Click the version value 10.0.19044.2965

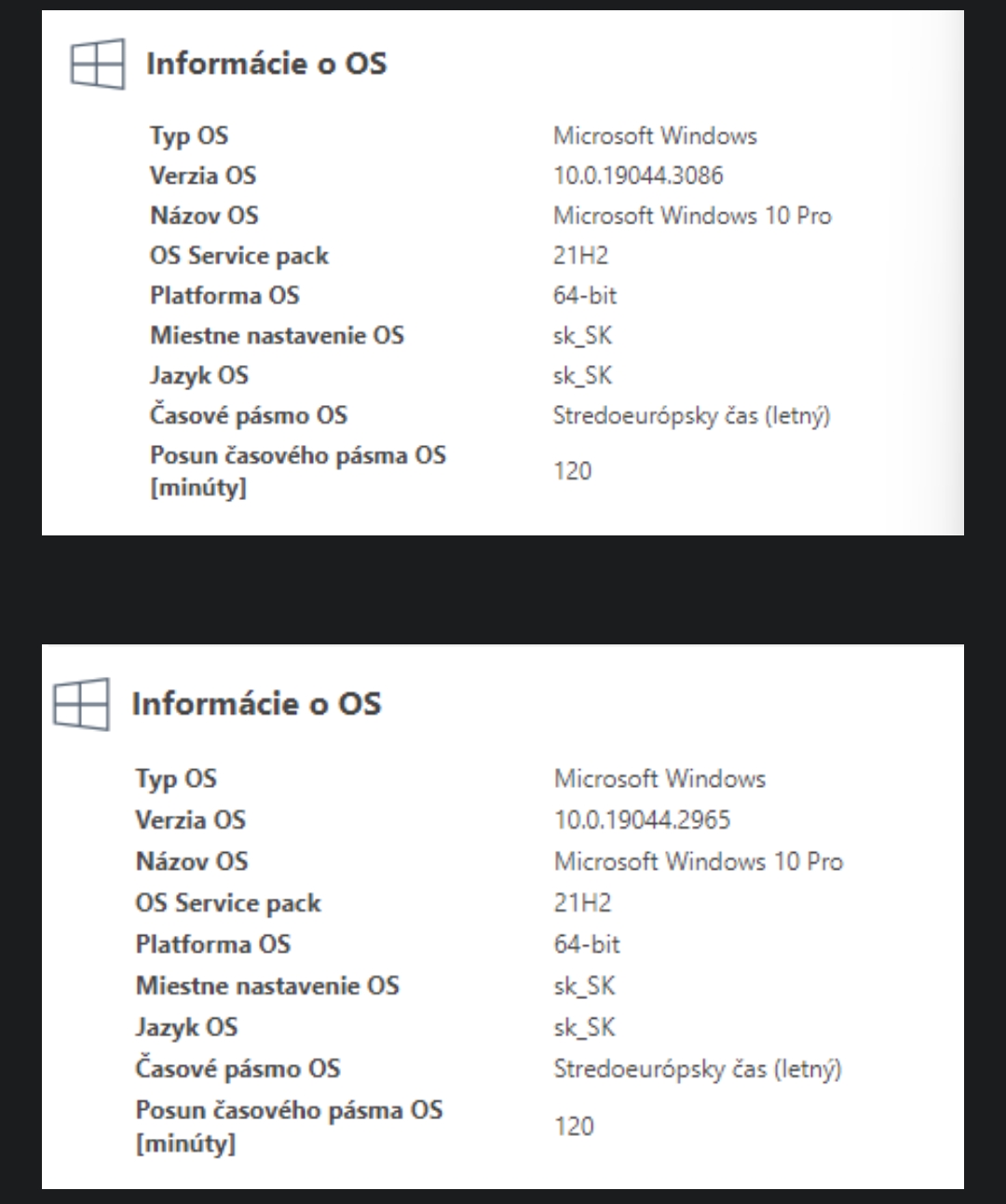(x=642, y=819)
